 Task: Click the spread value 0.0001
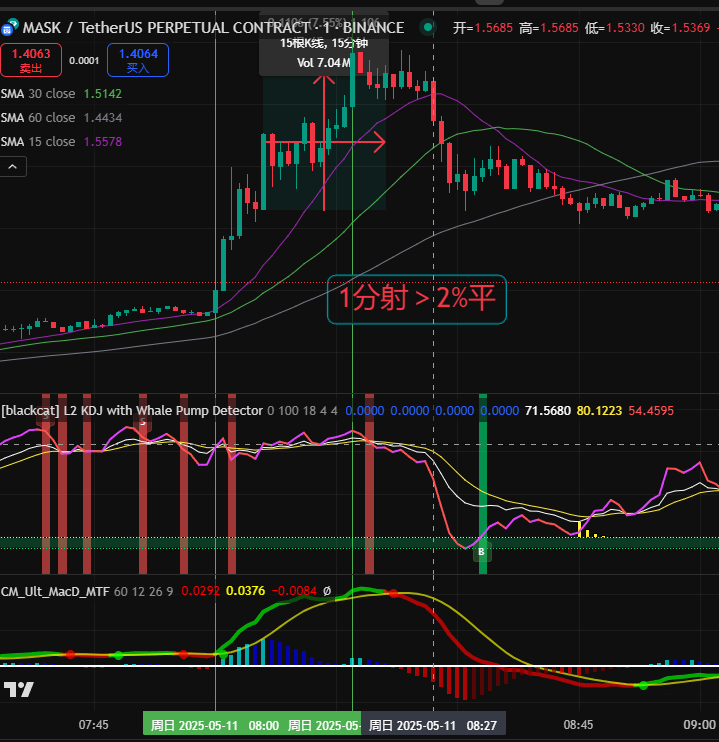tap(84, 61)
